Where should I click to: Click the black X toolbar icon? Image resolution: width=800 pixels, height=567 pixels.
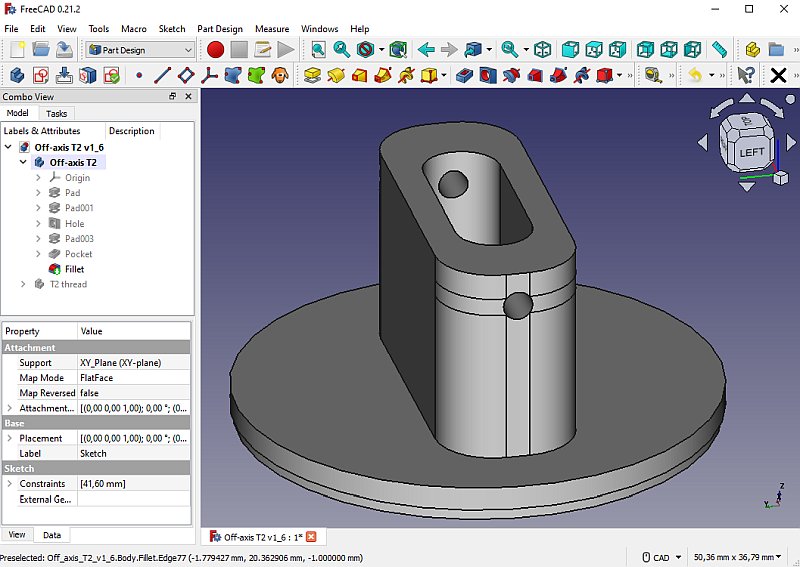coord(778,76)
